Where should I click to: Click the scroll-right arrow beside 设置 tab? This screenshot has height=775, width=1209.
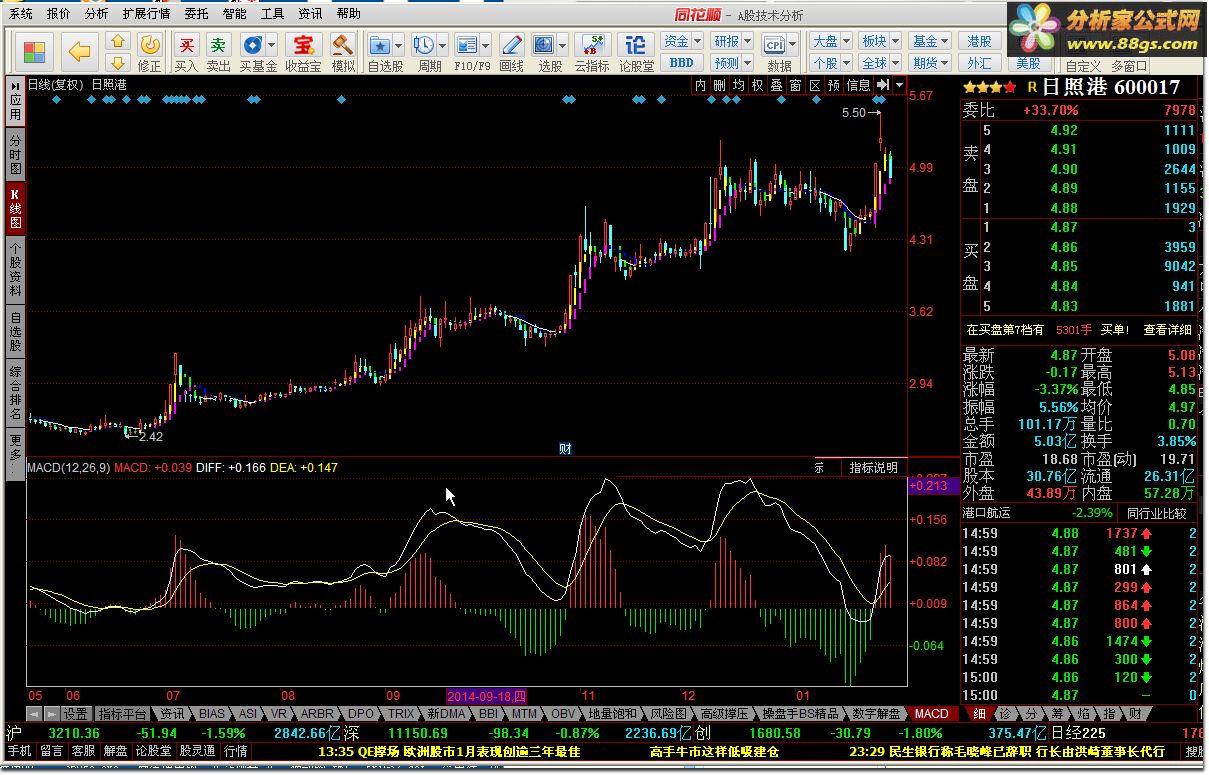(51, 714)
